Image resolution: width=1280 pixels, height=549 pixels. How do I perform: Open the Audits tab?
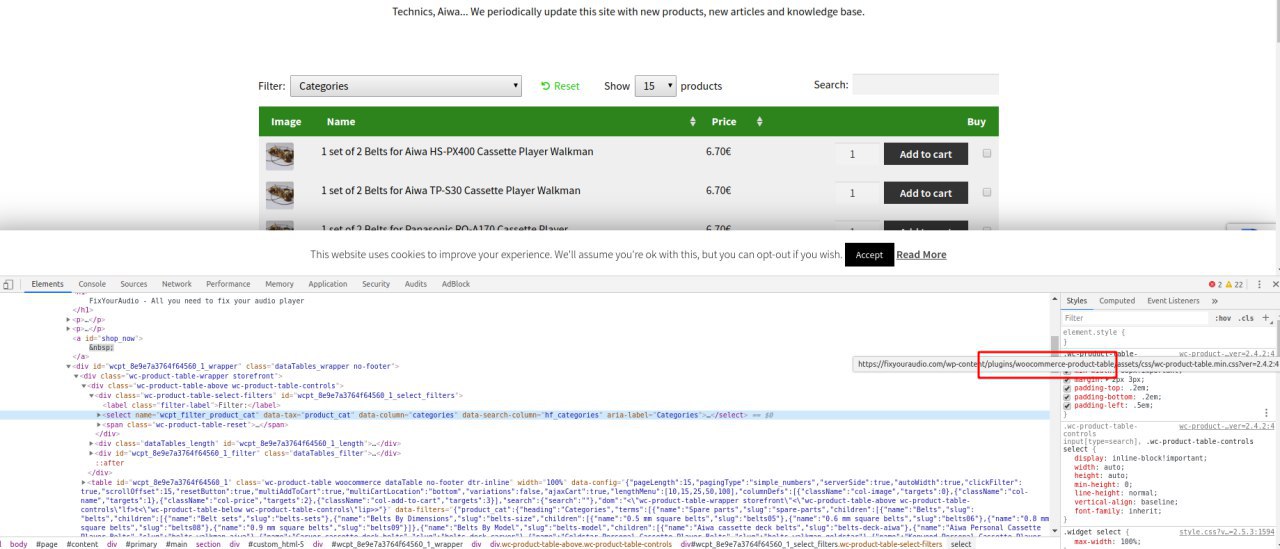pos(416,284)
